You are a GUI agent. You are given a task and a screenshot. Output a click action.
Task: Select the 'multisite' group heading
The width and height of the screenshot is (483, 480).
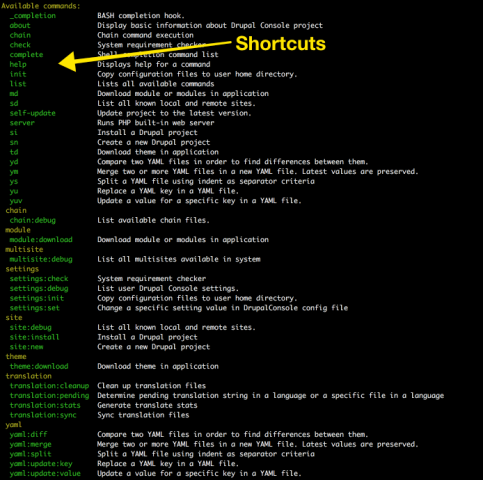click(24, 250)
